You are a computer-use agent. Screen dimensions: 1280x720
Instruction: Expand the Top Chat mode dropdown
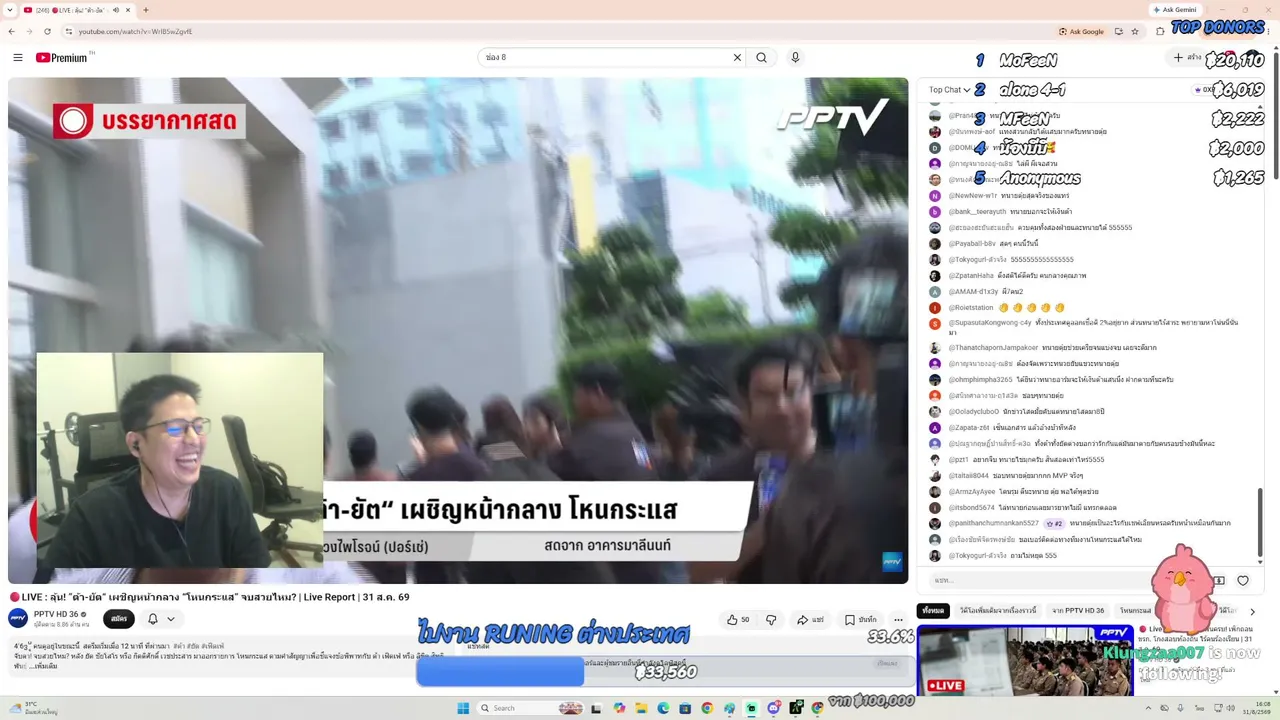[x=949, y=90]
